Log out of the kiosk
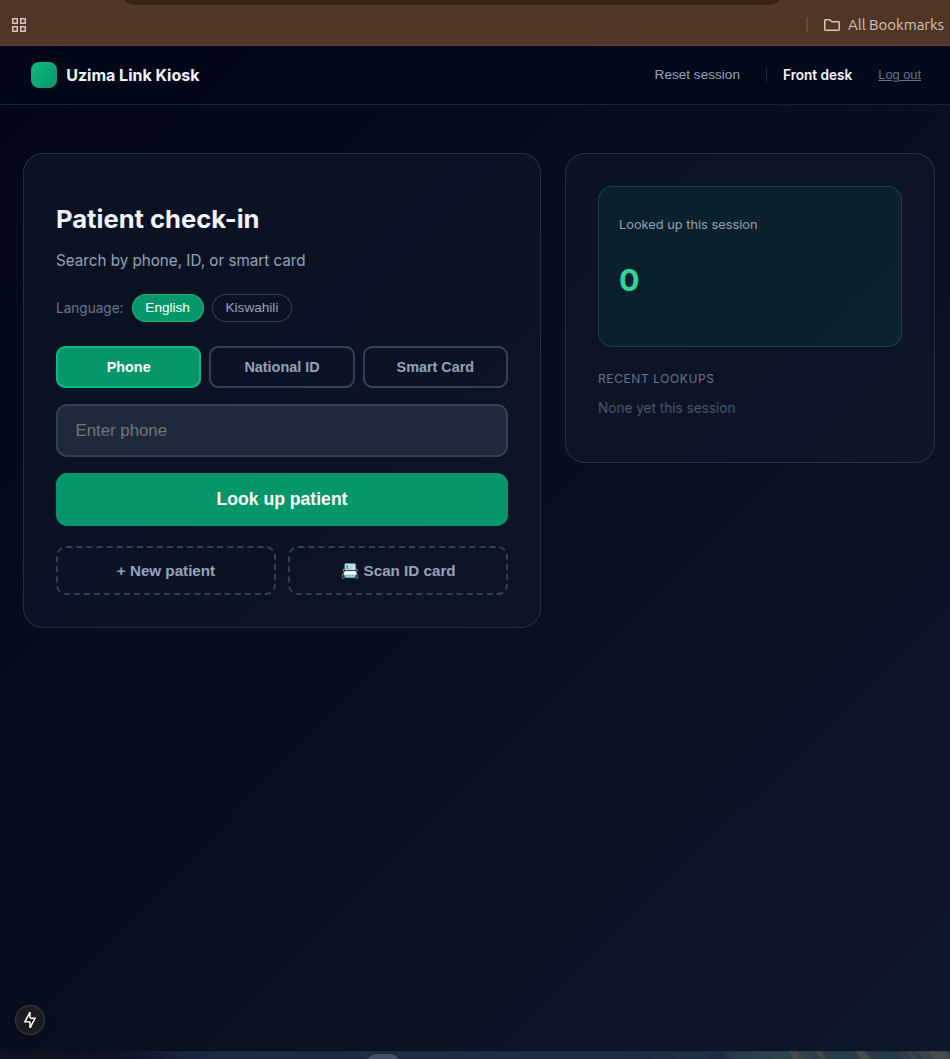 coord(899,75)
